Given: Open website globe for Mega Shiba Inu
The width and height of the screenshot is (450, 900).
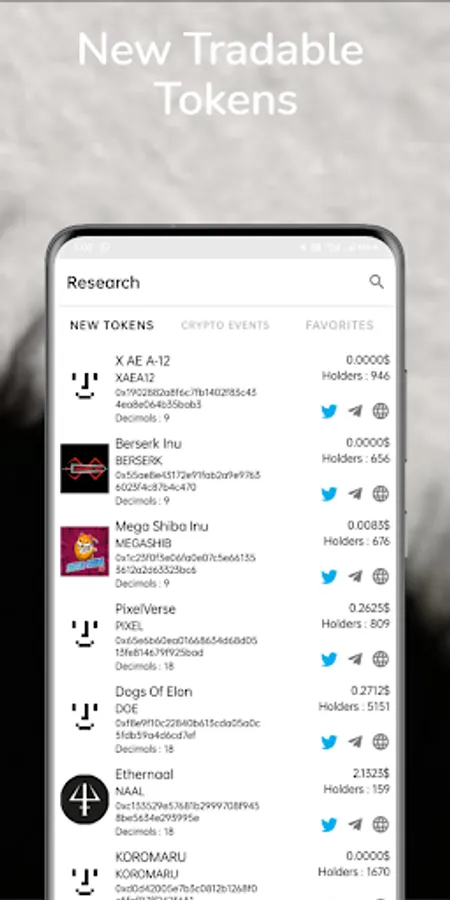Looking at the screenshot, I should click(x=381, y=576).
